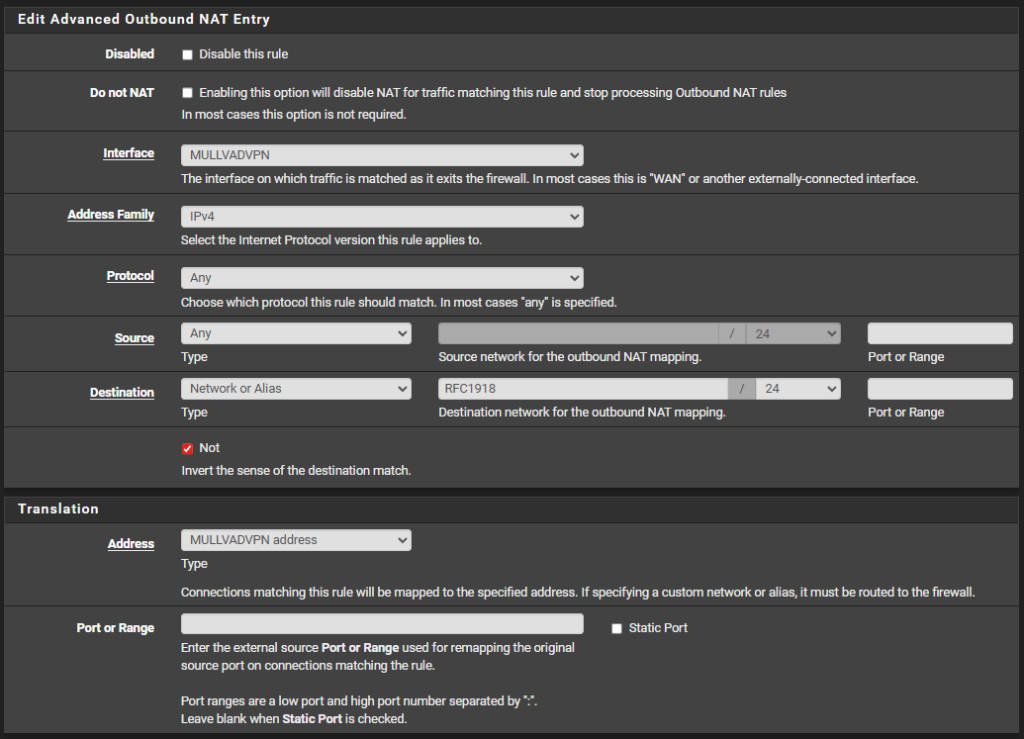Enable the Disable this rule checkbox
This screenshot has height=739, width=1024.
pos(187,54)
